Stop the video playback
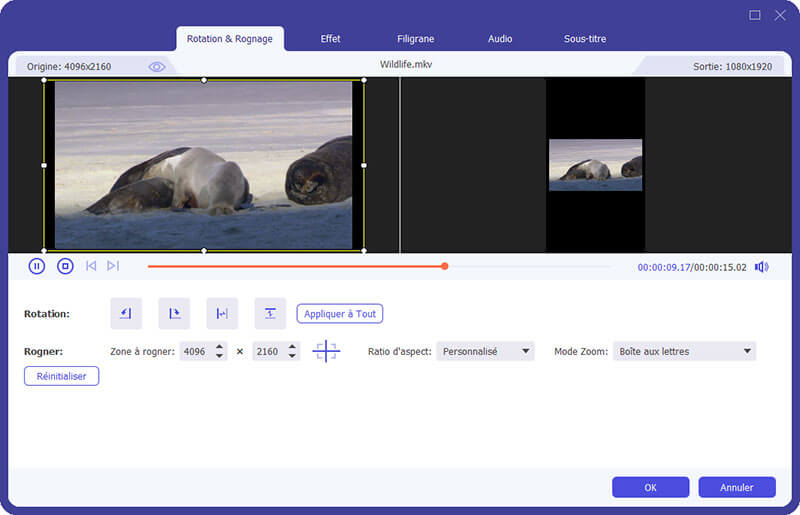The image size is (800, 515). click(65, 266)
